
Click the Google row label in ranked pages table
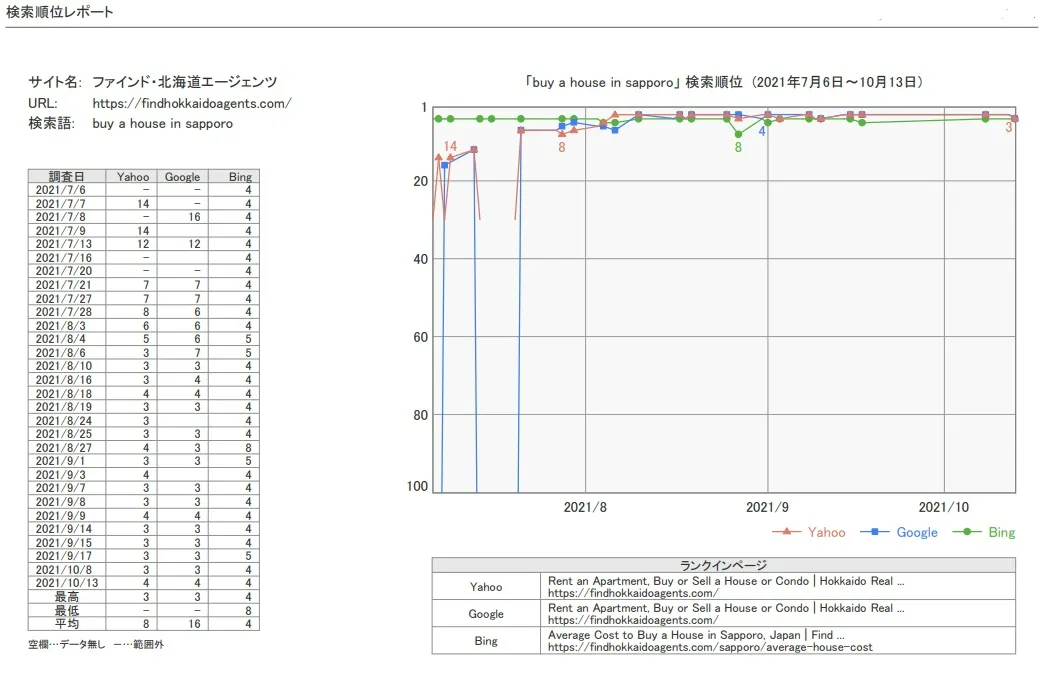[486, 614]
